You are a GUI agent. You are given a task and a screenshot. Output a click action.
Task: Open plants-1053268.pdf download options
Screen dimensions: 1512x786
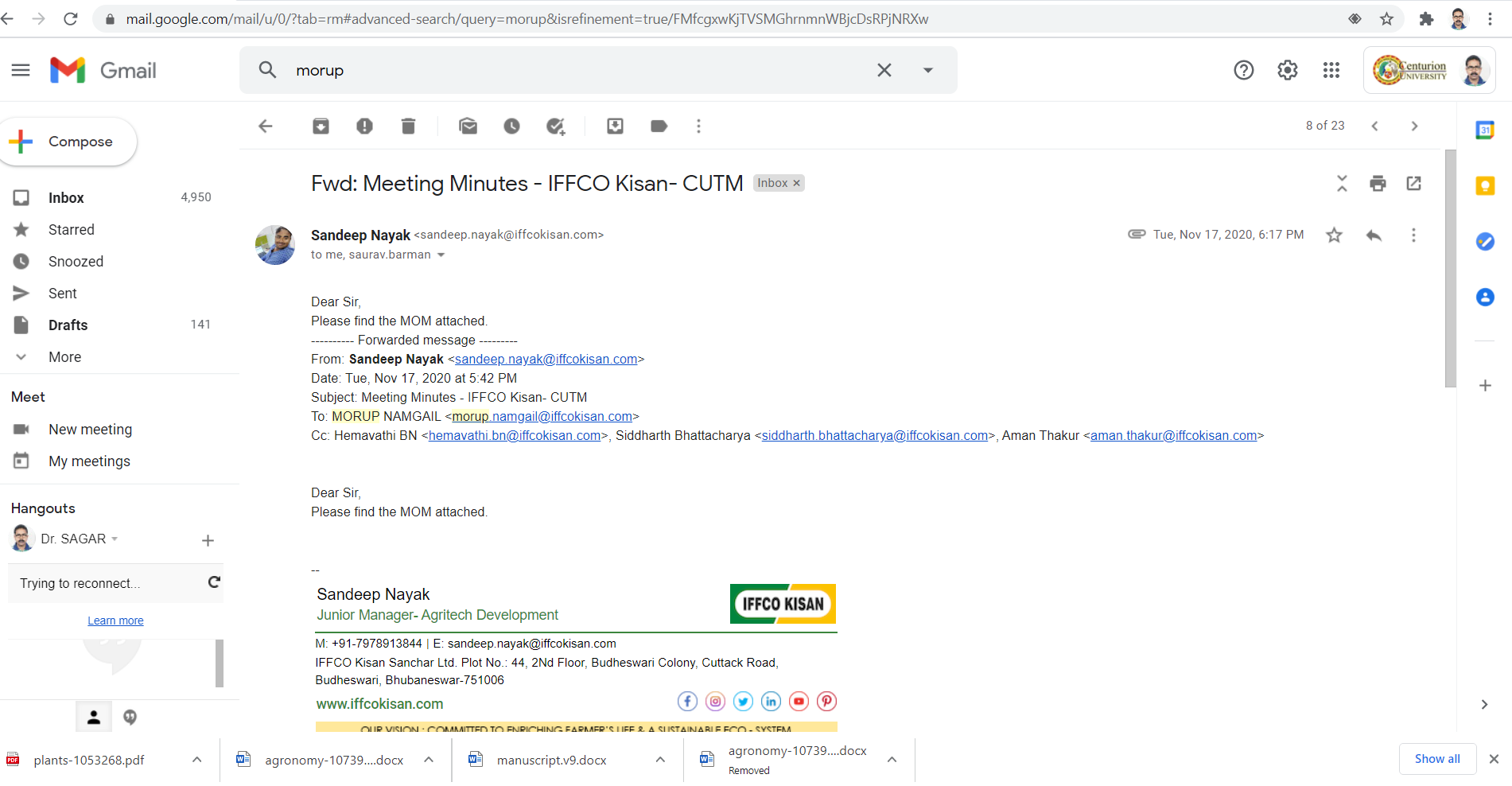196,760
